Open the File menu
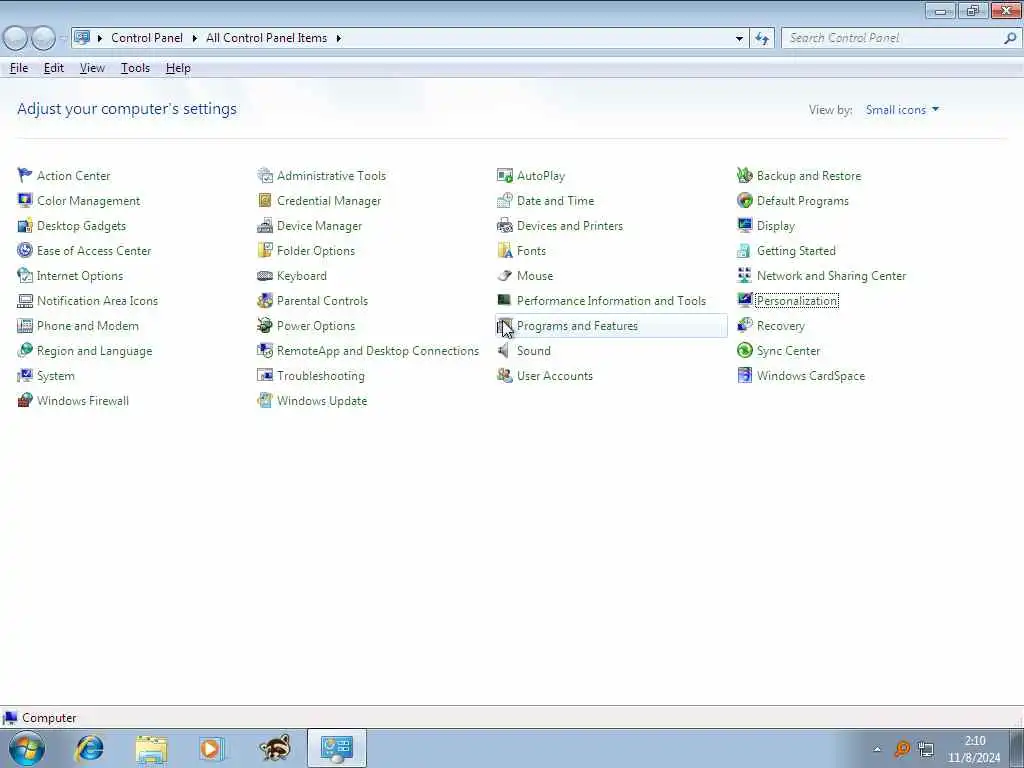The image size is (1024, 768). click(19, 68)
